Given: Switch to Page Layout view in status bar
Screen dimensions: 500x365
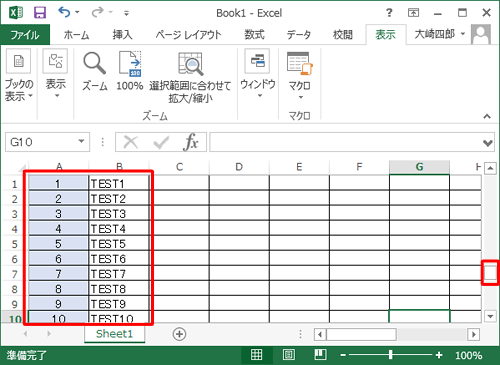Looking at the screenshot, I should click(x=288, y=355).
